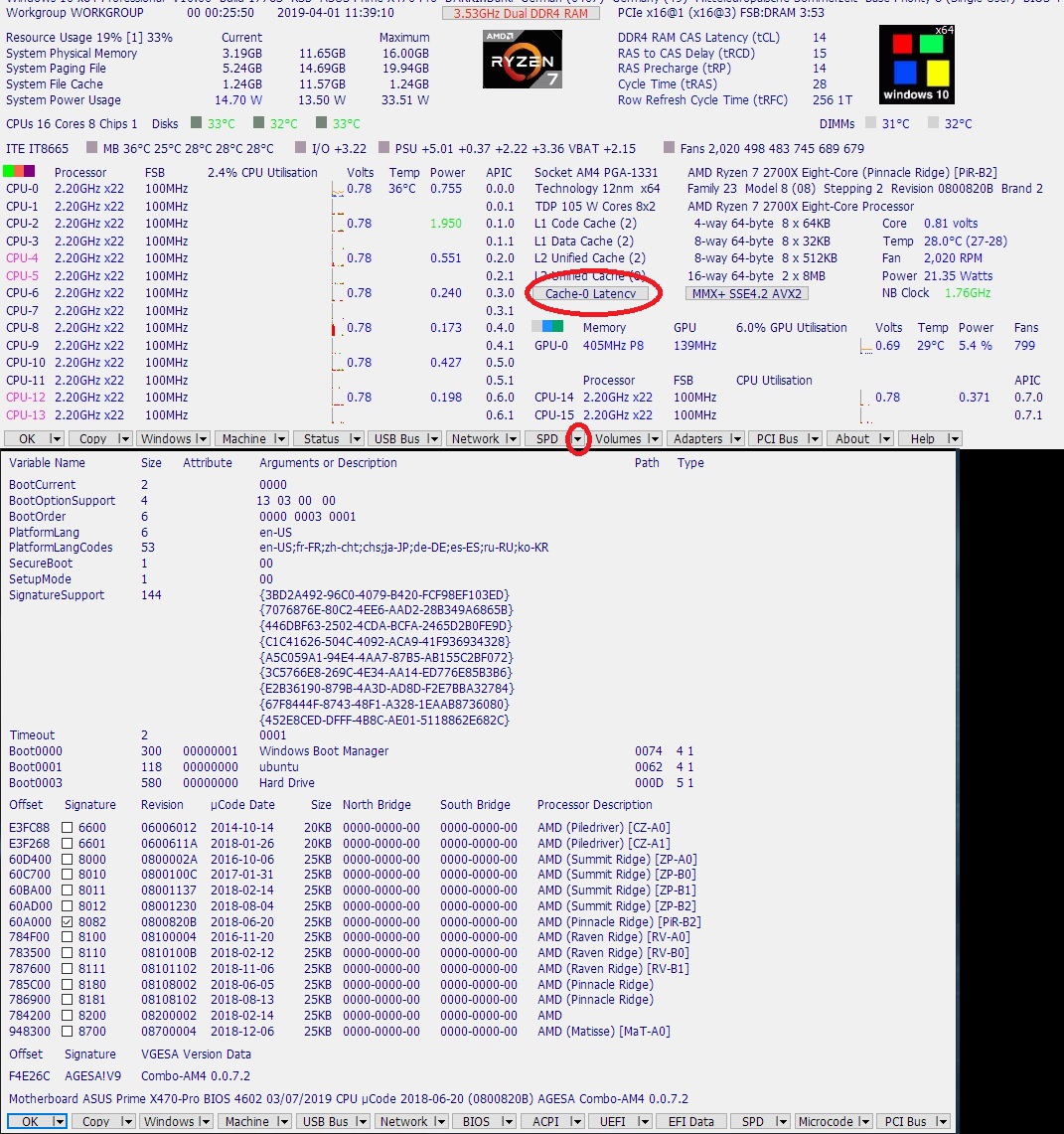The image size is (1064, 1134).
Task: Click the I/O voltage square indicator
Action: point(301,147)
